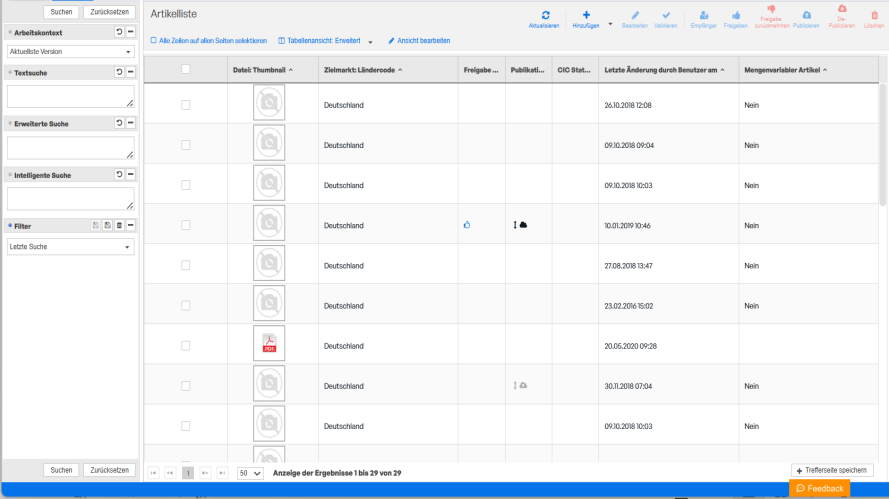Sort by Mengenvariabler Artikel column
The height and width of the screenshot is (499, 889).
[785, 70]
